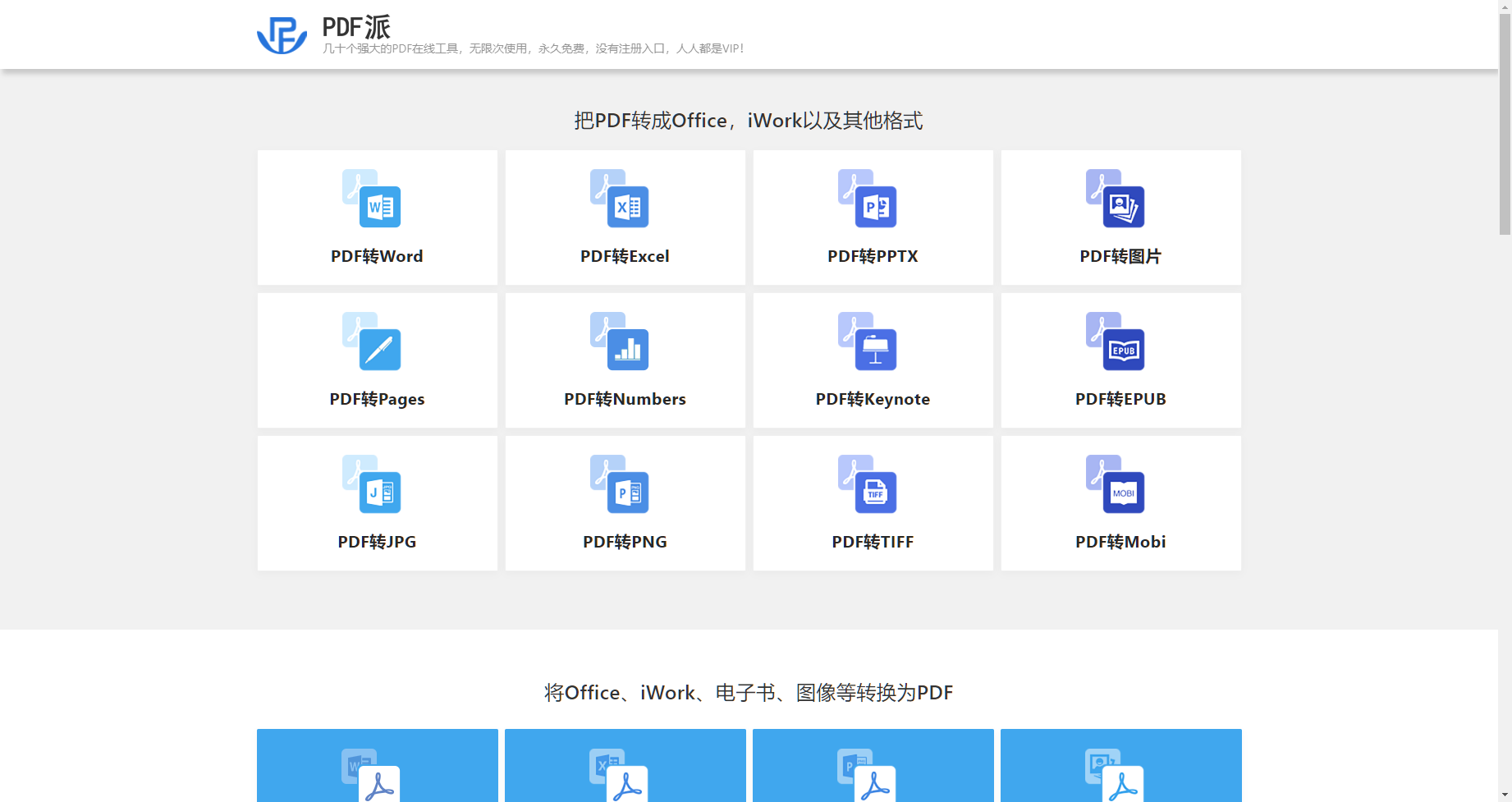
Task: Choose the PDF转Numbers label
Action: (x=625, y=399)
